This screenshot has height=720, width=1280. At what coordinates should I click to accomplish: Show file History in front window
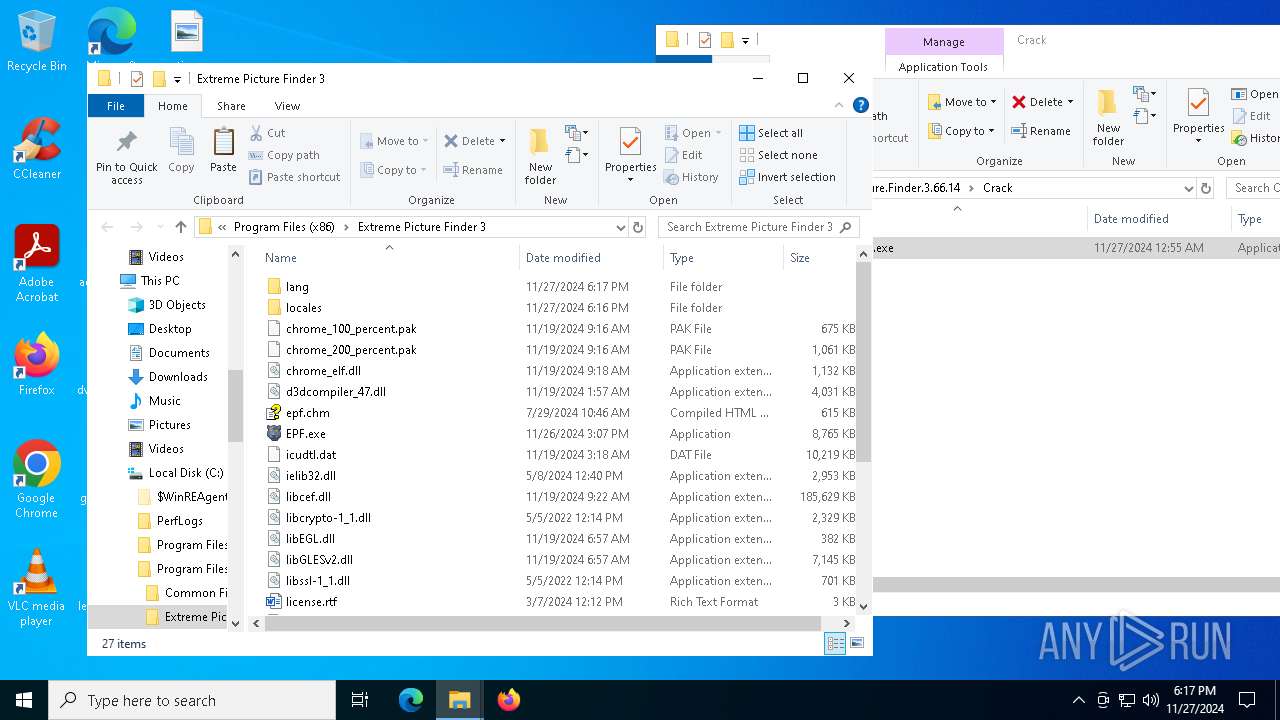[691, 177]
